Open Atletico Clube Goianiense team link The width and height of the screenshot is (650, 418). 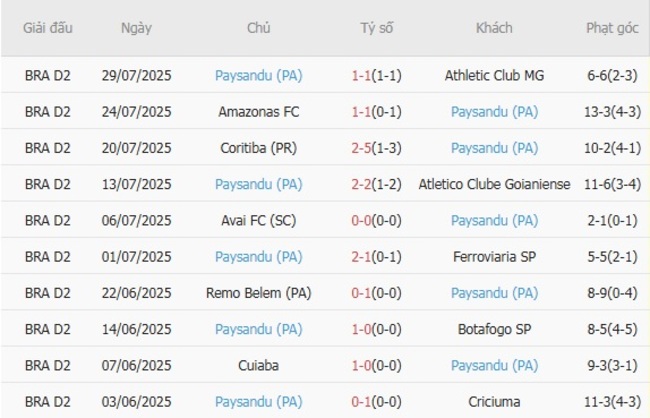[495, 184]
